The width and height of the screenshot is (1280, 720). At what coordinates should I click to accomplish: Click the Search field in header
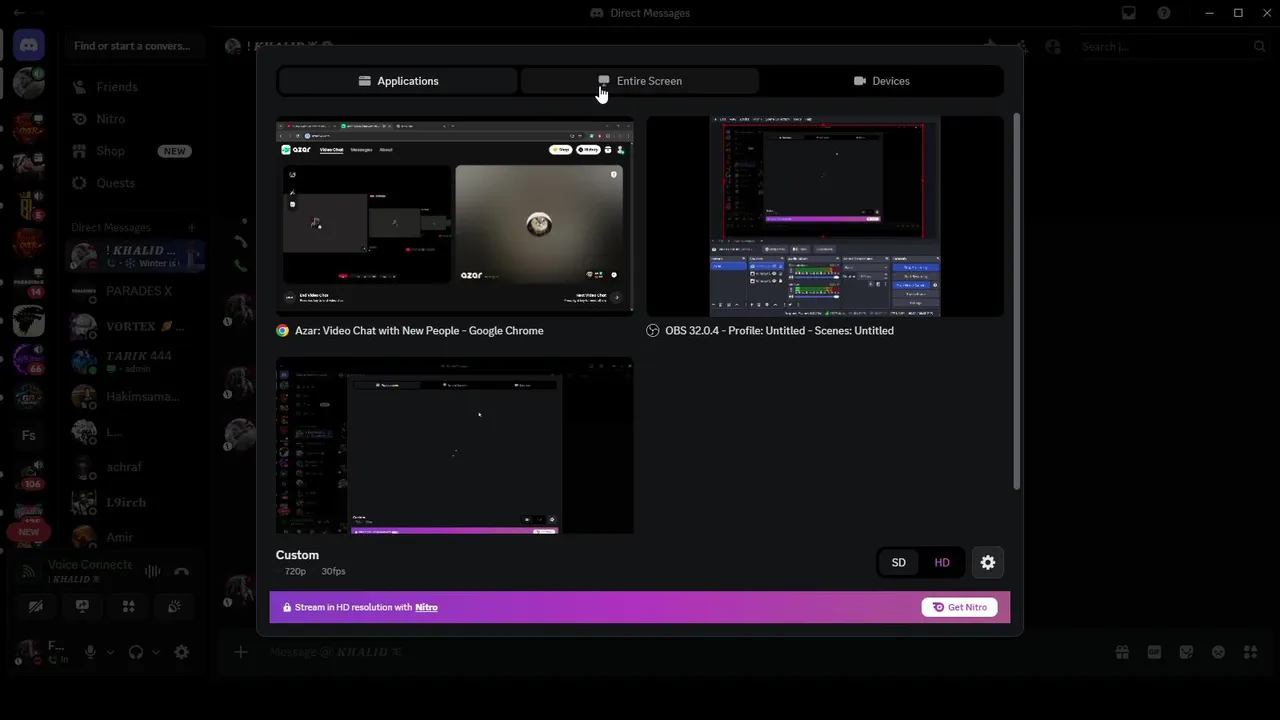pos(1174,46)
